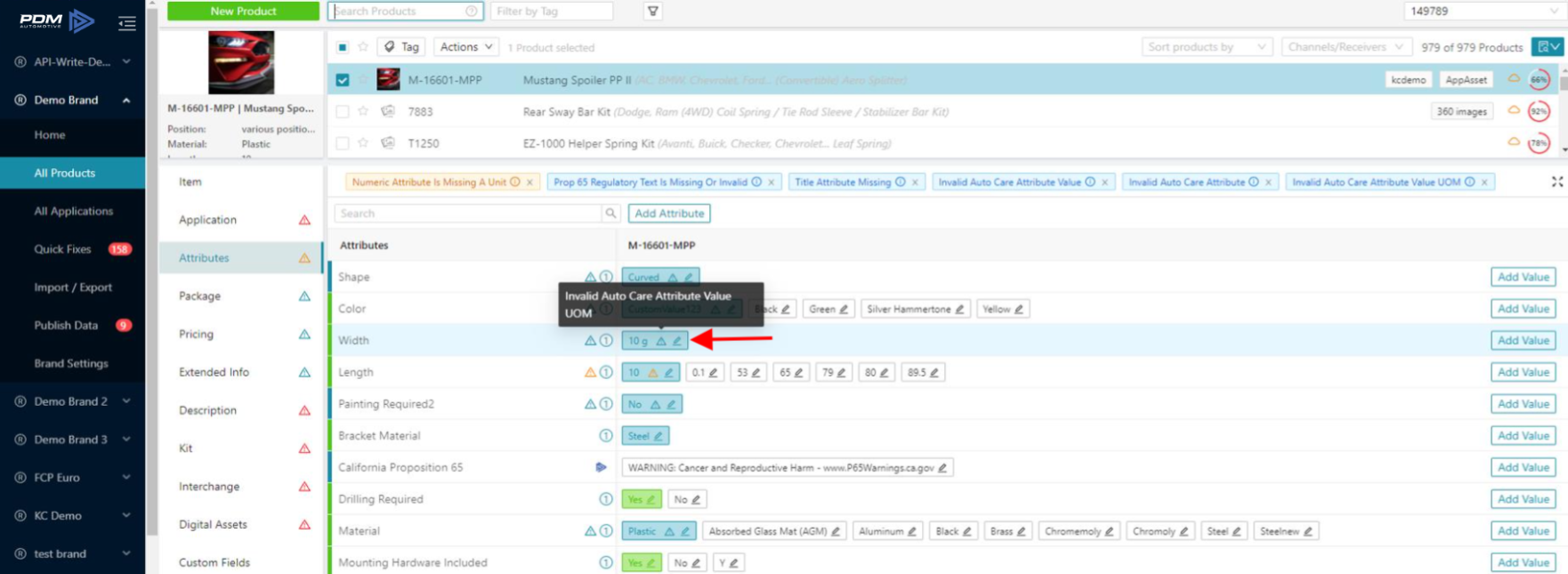
Task: Click the Add Attribute button
Action: click(669, 214)
